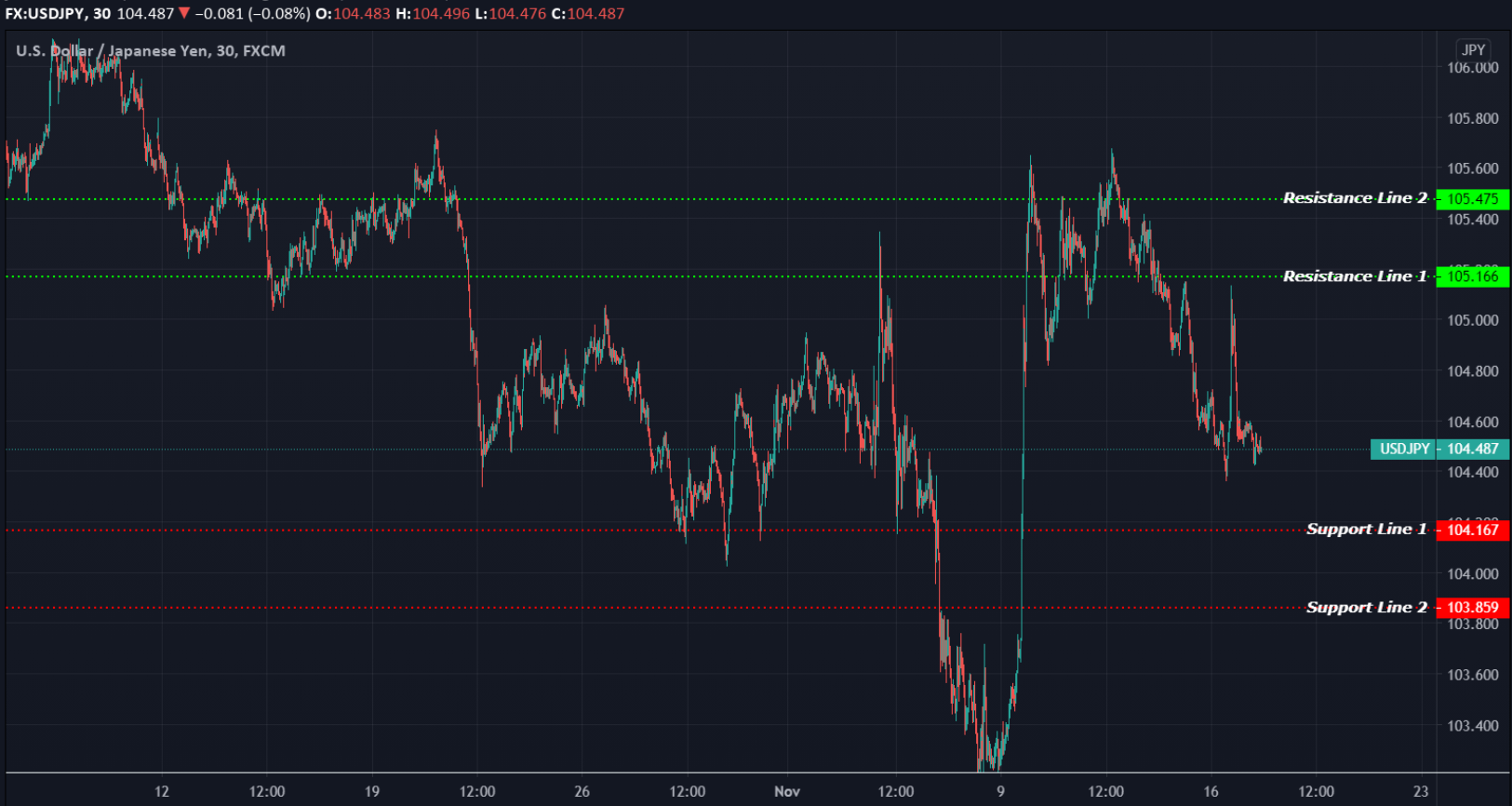This screenshot has height=806, width=1512.
Task: Click the red down-arrow change indicator
Action: click(x=184, y=13)
